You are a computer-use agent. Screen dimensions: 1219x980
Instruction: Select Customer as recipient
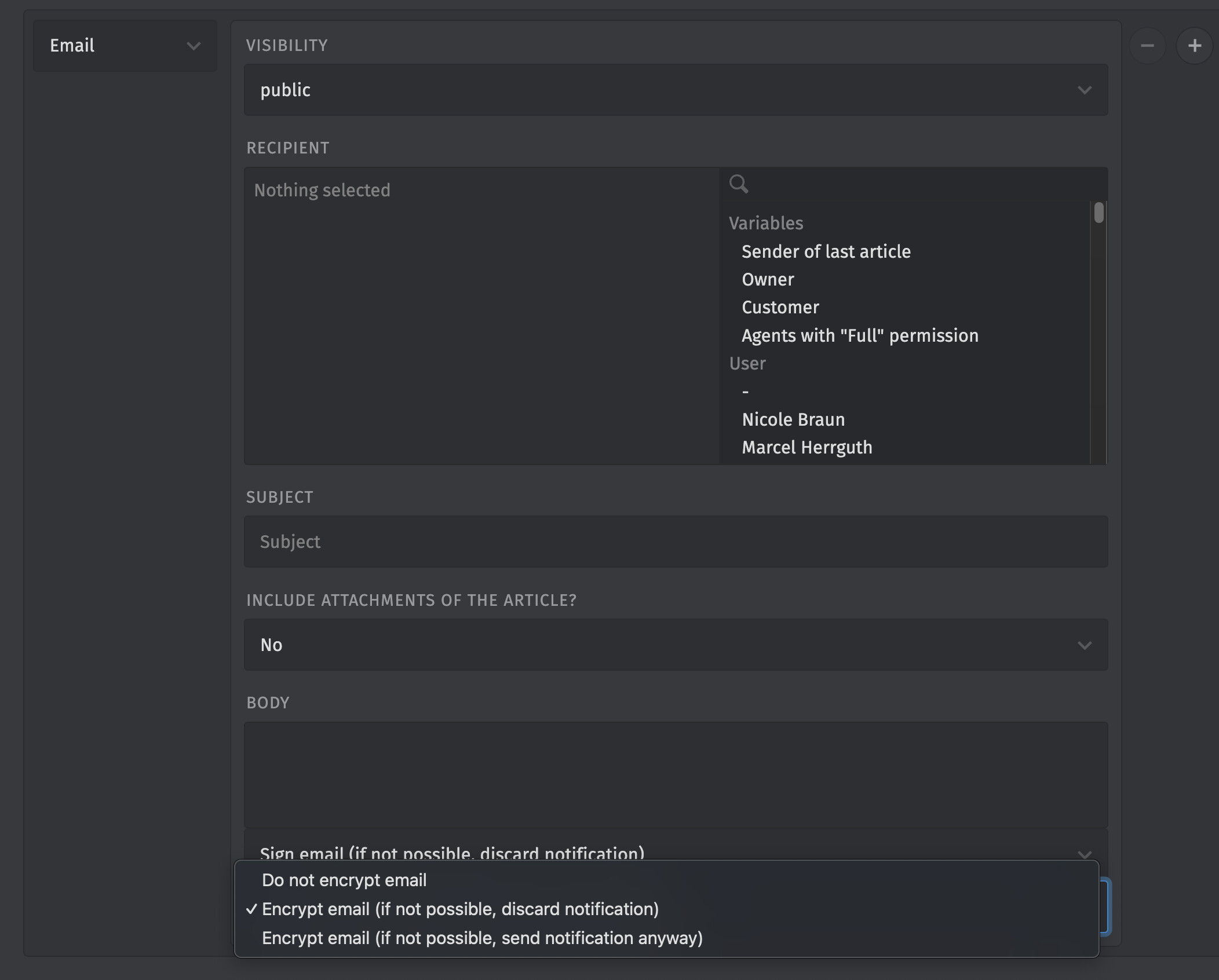(780, 307)
